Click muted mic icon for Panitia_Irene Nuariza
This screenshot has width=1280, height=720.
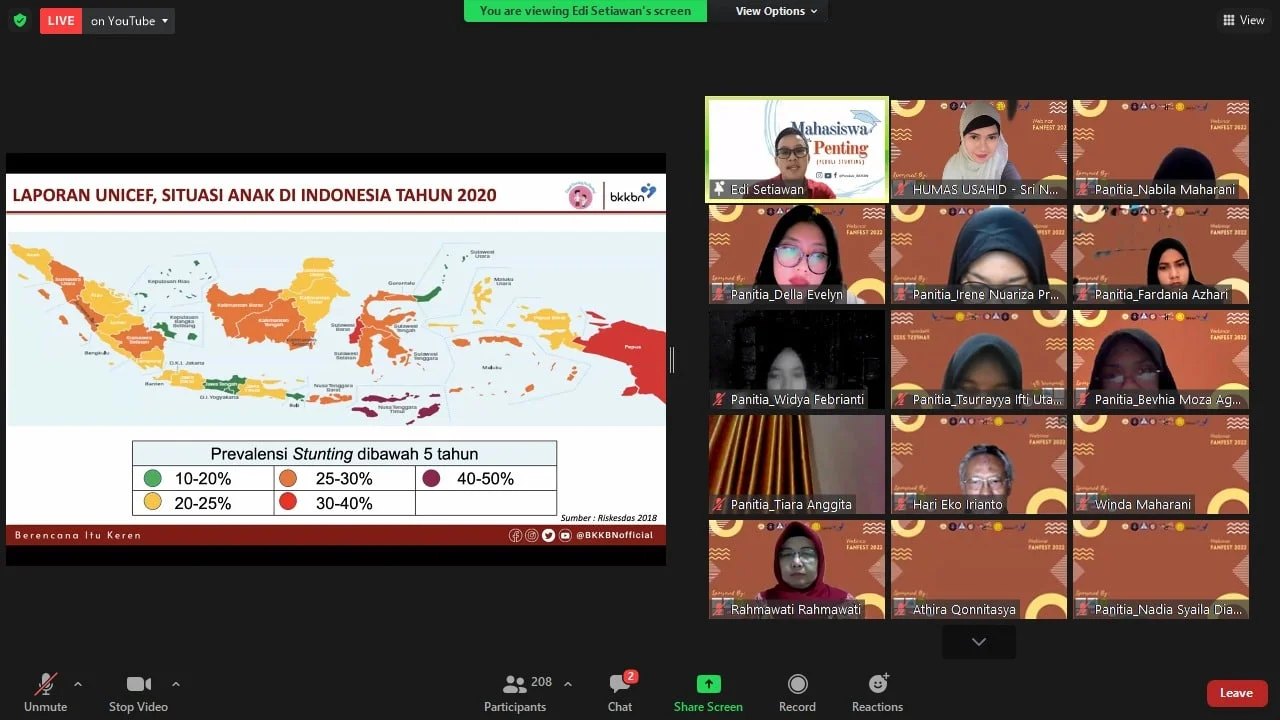(x=901, y=294)
